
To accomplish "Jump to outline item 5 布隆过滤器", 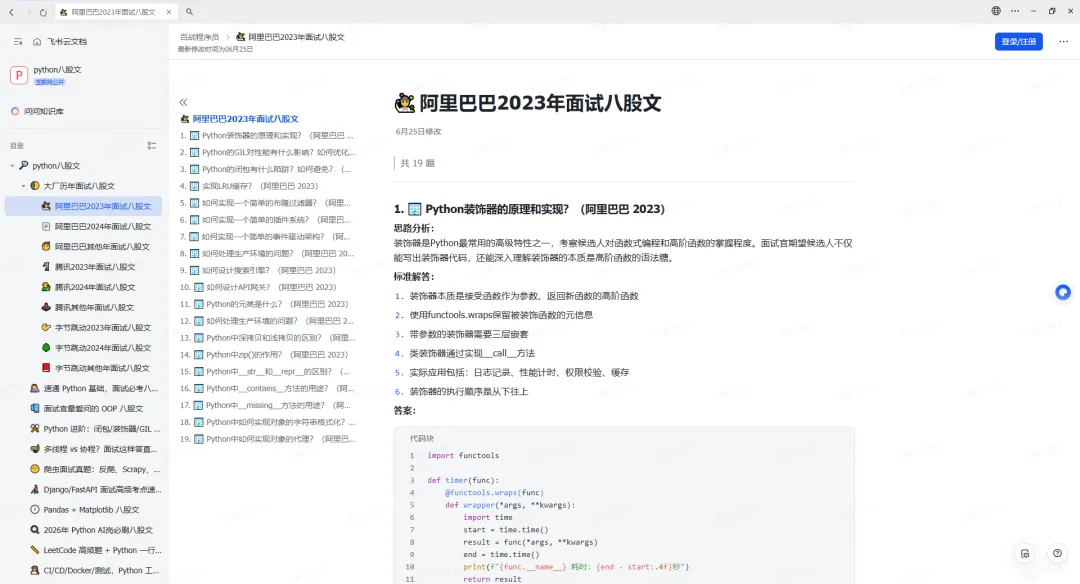I will [x=276, y=203].
